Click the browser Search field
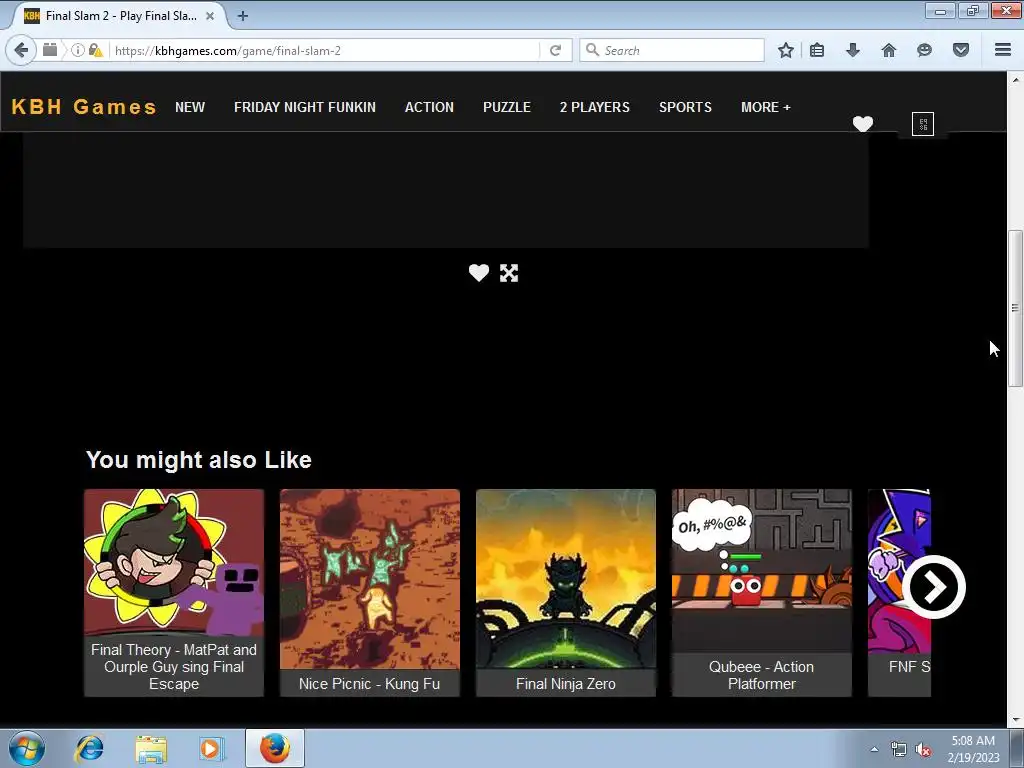Image resolution: width=1024 pixels, height=768 pixels. tap(673, 50)
